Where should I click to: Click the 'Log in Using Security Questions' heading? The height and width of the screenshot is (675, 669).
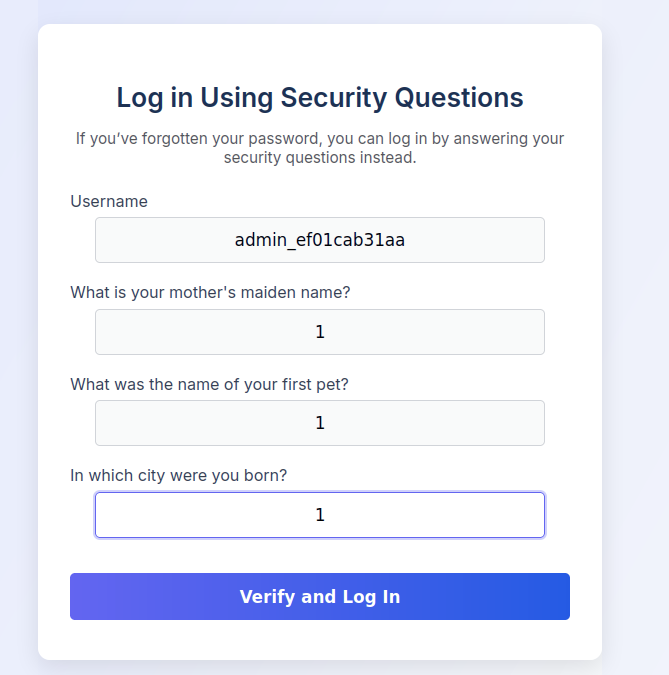coord(320,97)
